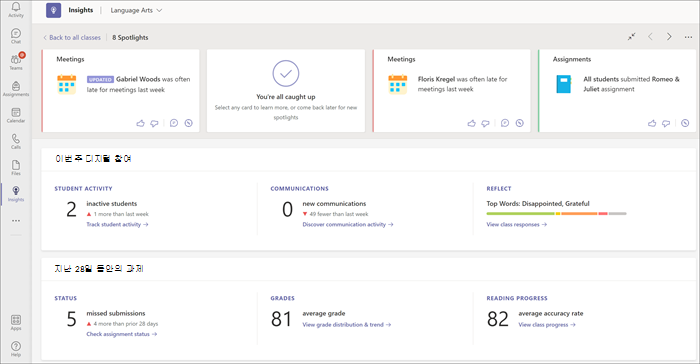The image size is (700, 364).
Task: Follow the Track student activity link
Action: point(117,225)
